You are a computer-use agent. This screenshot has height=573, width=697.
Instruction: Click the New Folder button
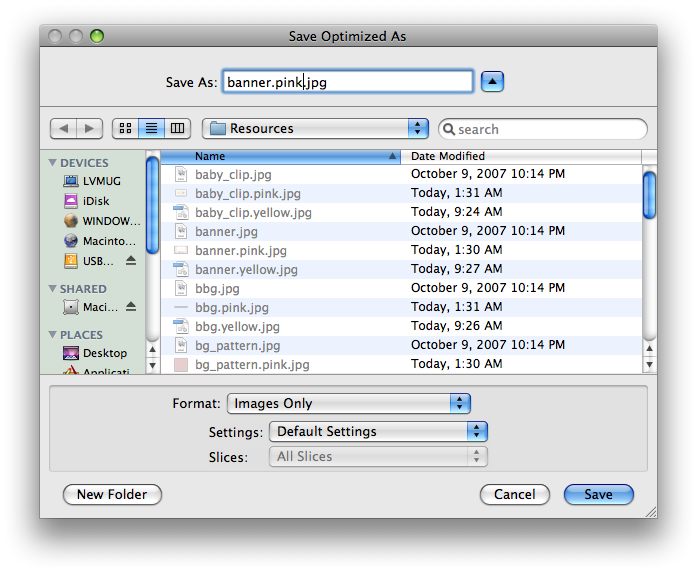point(112,494)
